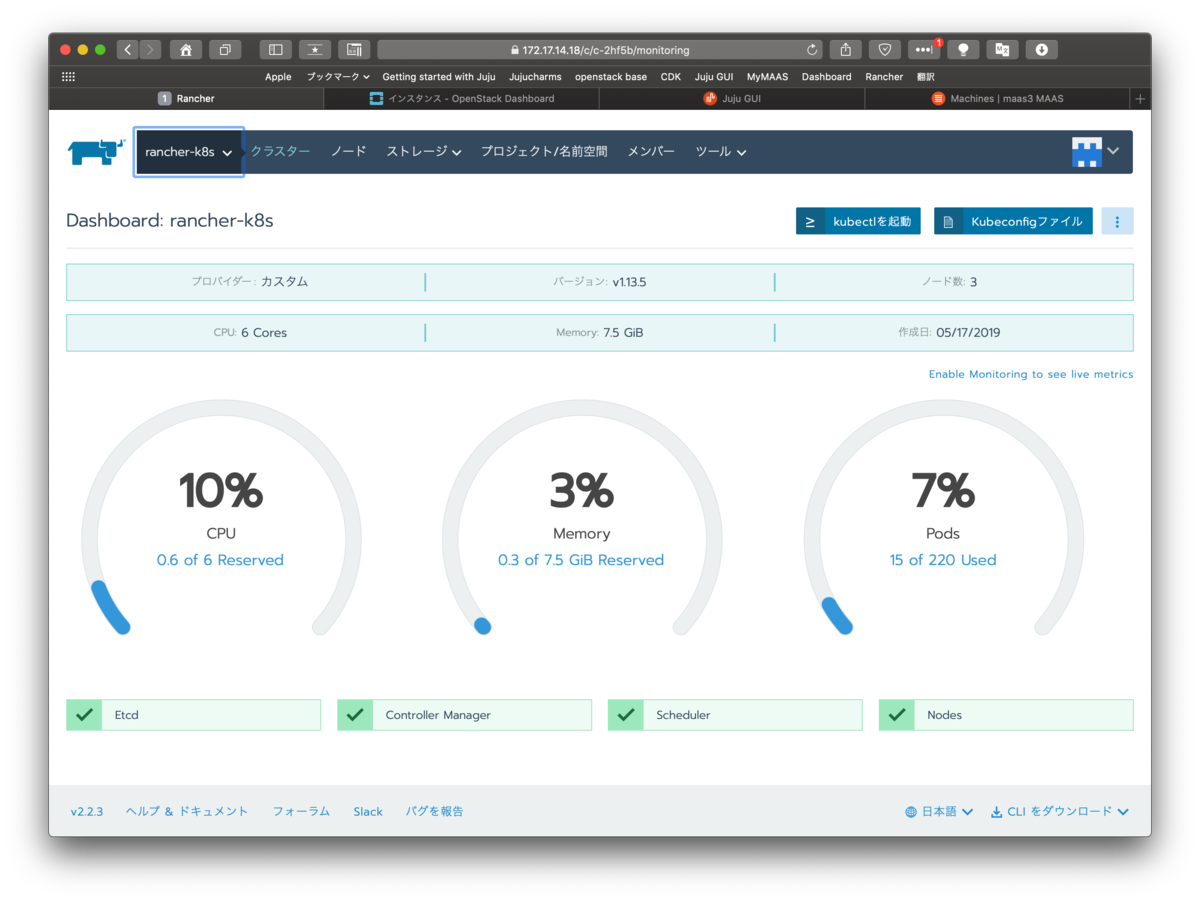Click the CPU 10% gauge
Image resolution: width=1200 pixels, height=901 pixels.
click(220, 520)
